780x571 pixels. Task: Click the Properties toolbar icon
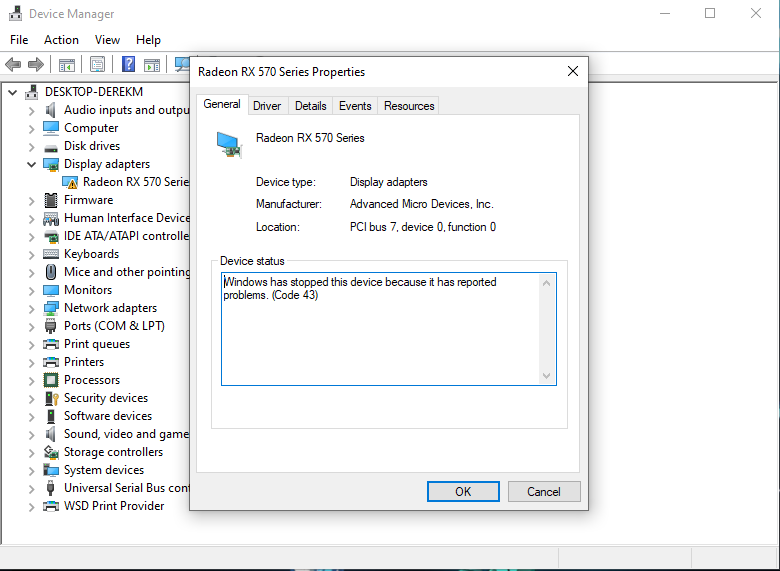click(x=98, y=64)
